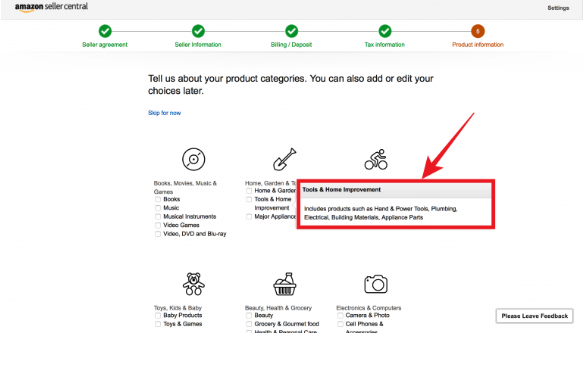Select the Tax information step checkmark
This screenshot has width=585, height=365.
385,31
